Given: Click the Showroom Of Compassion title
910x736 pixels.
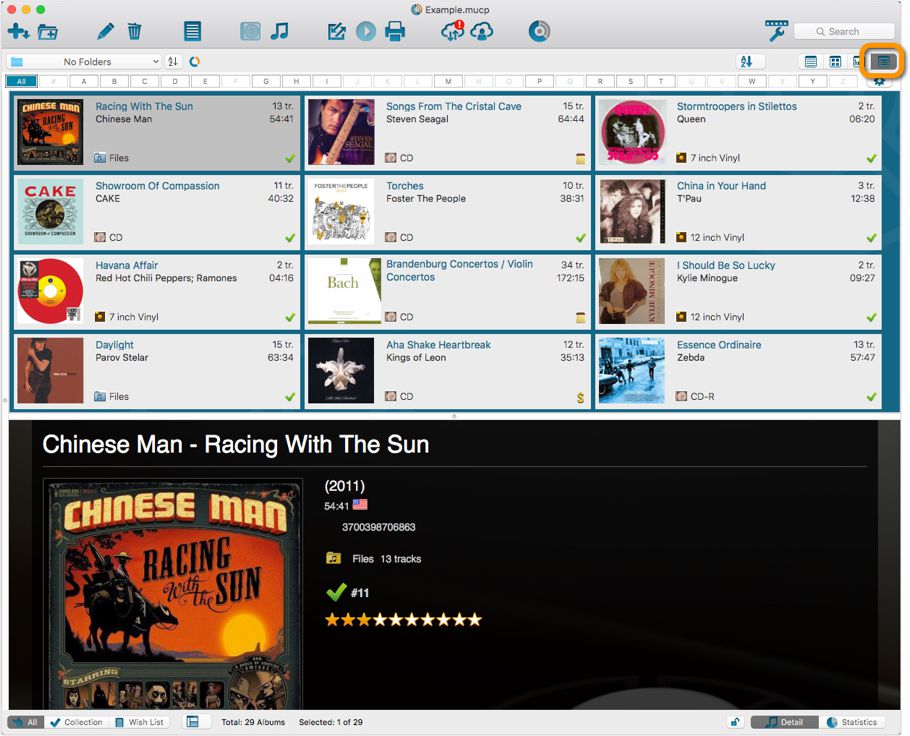Looking at the screenshot, I should point(157,186).
